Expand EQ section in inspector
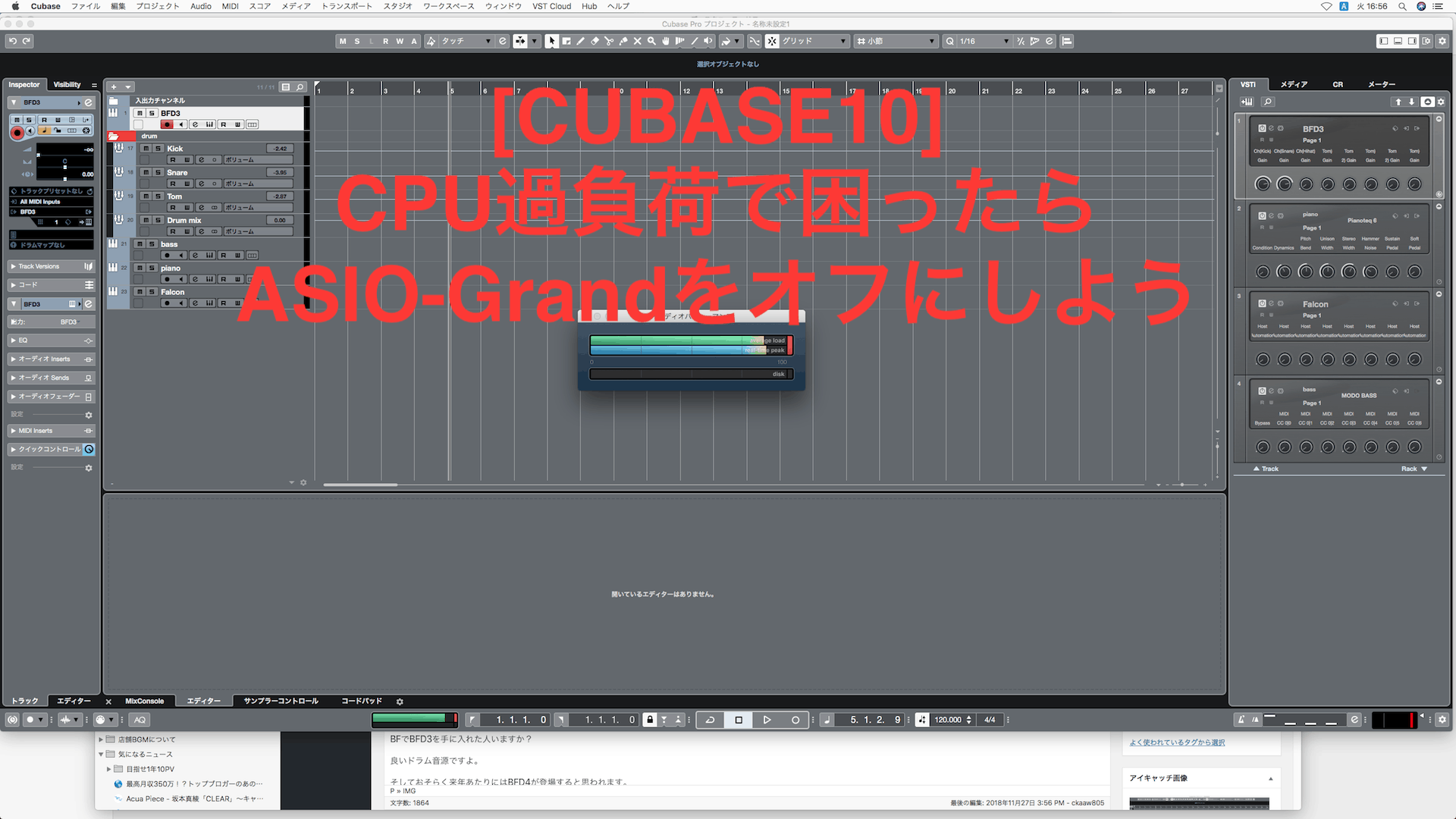 13,340
